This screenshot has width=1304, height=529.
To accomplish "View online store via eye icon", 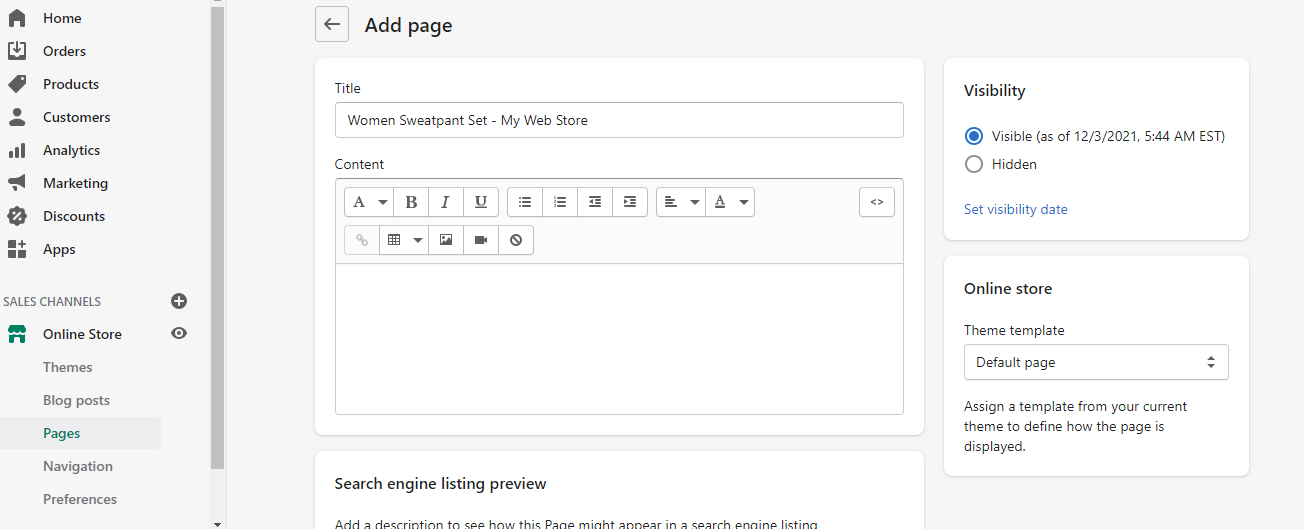I will click(179, 334).
